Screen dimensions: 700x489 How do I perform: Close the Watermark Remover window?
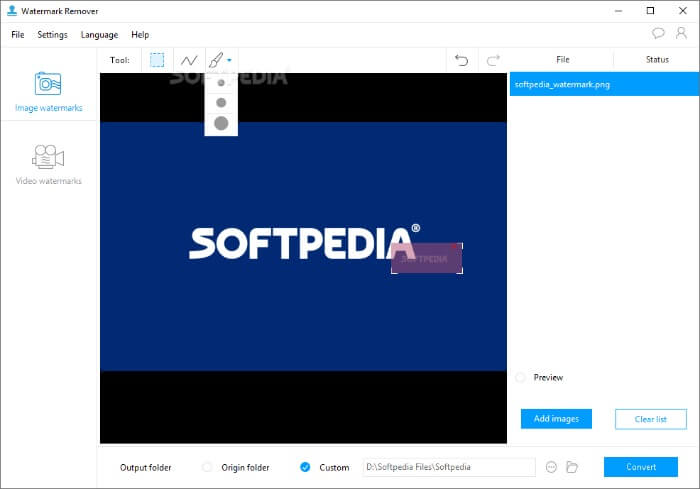pos(683,11)
